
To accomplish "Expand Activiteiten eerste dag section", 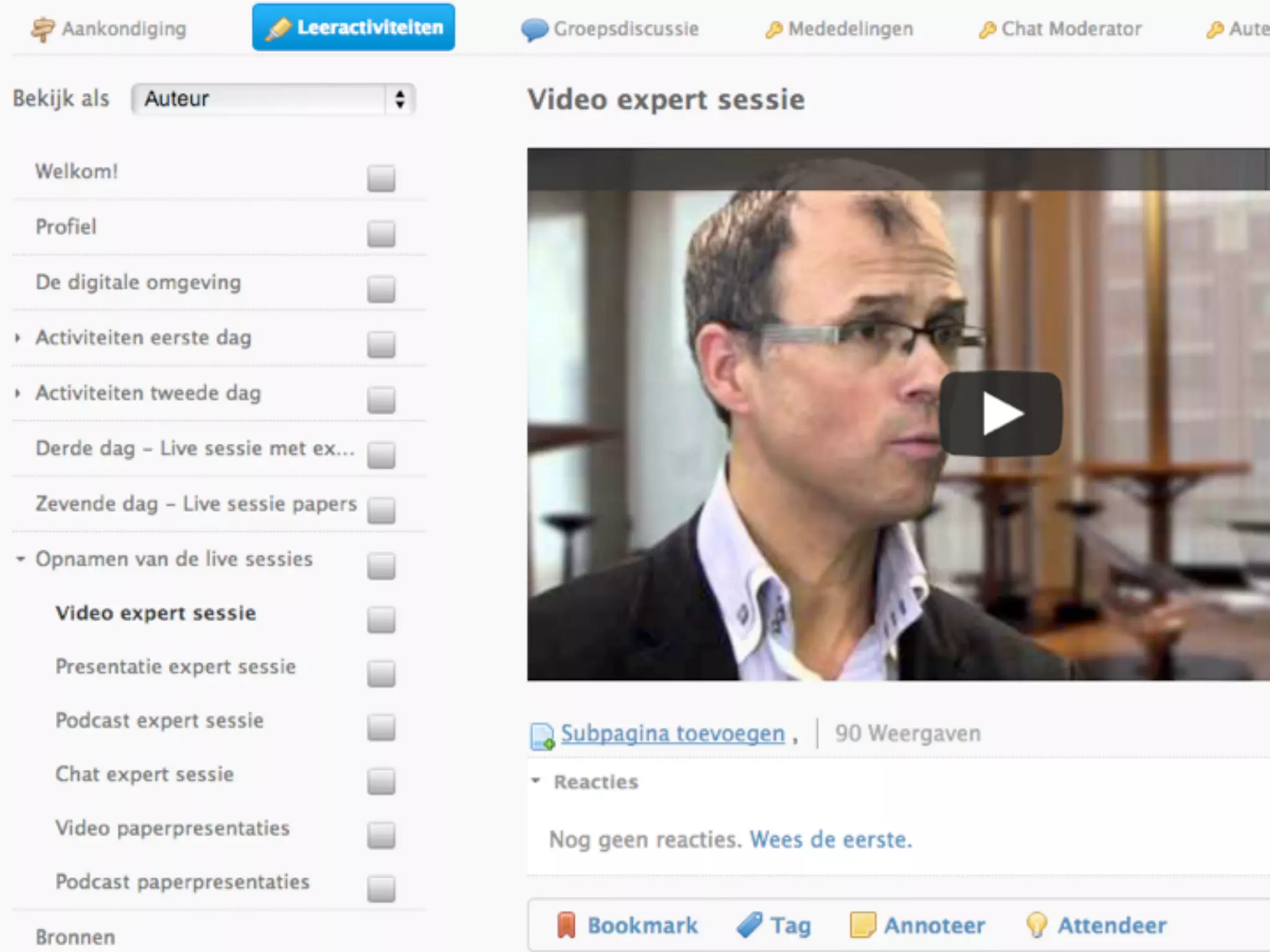I will 18,338.
